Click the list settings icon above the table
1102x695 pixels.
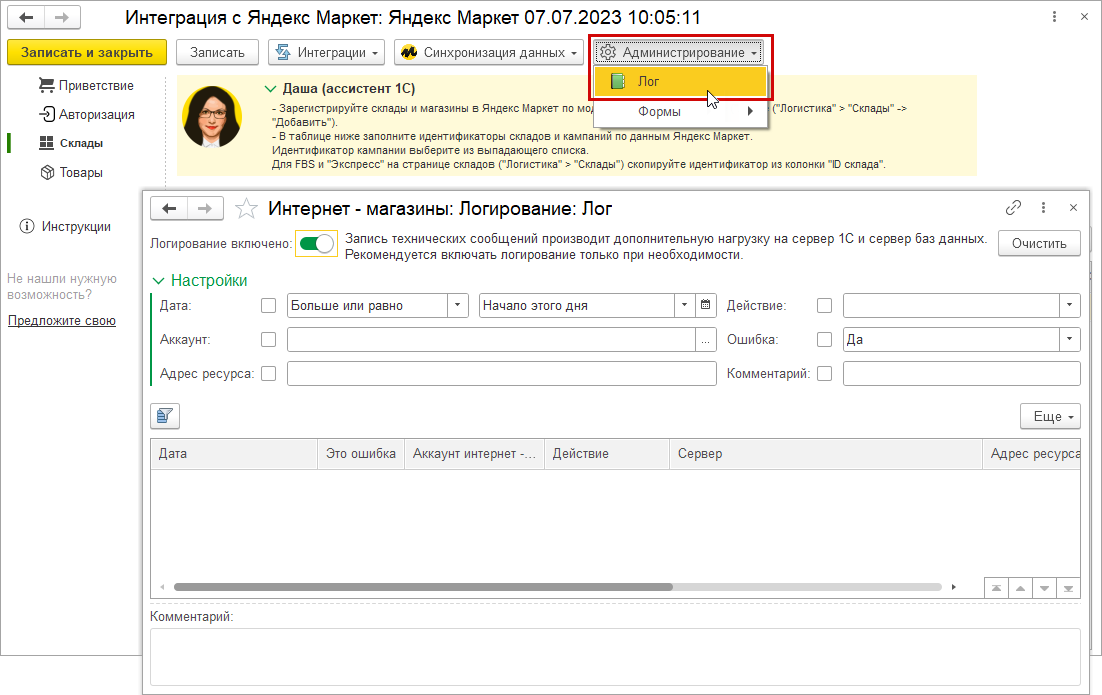[165, 416]
